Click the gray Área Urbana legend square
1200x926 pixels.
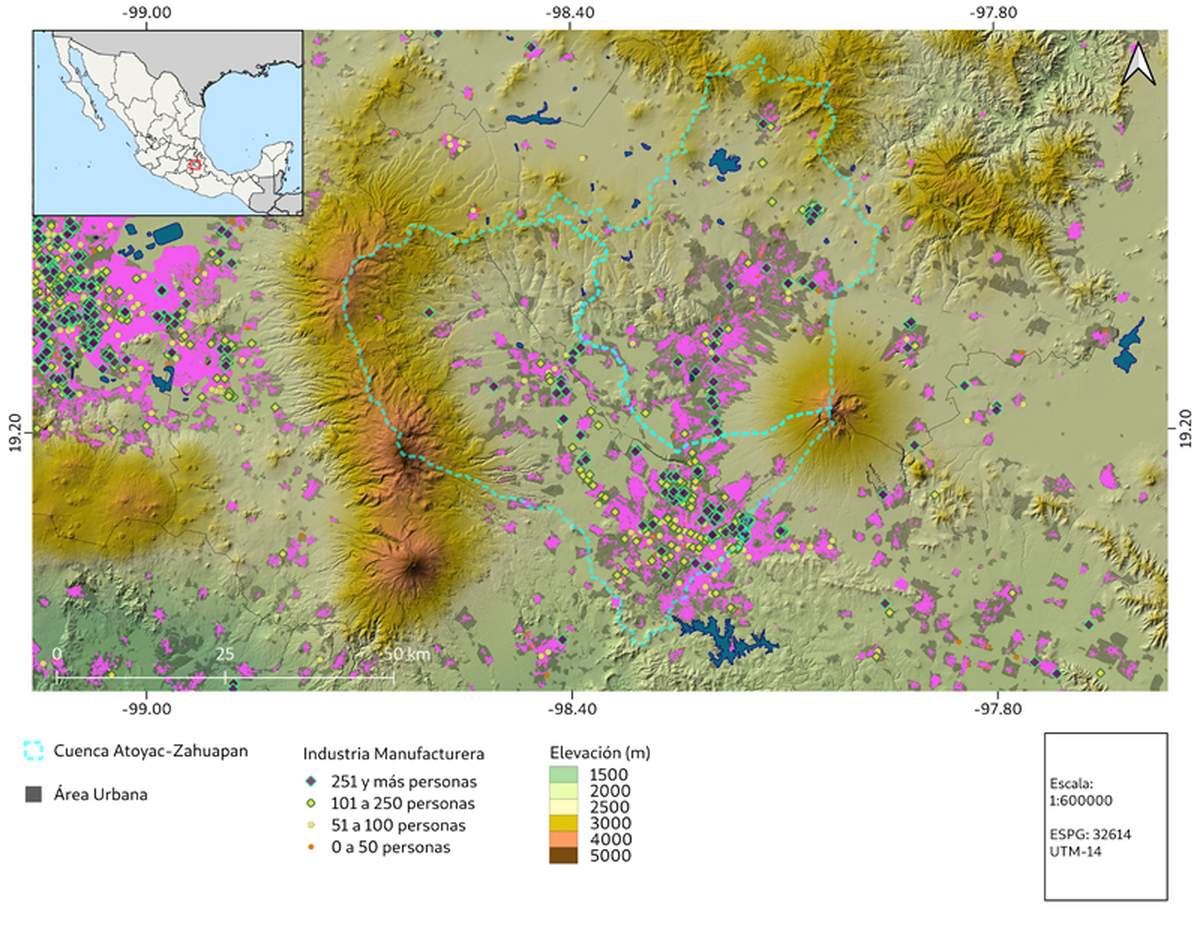pos(33,794)
